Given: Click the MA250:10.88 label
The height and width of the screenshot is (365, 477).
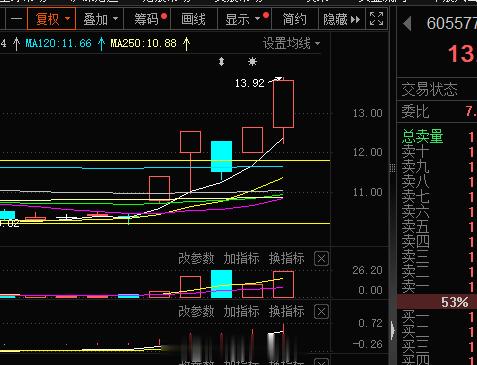Looking at the screenshot, I should point(144,43).
